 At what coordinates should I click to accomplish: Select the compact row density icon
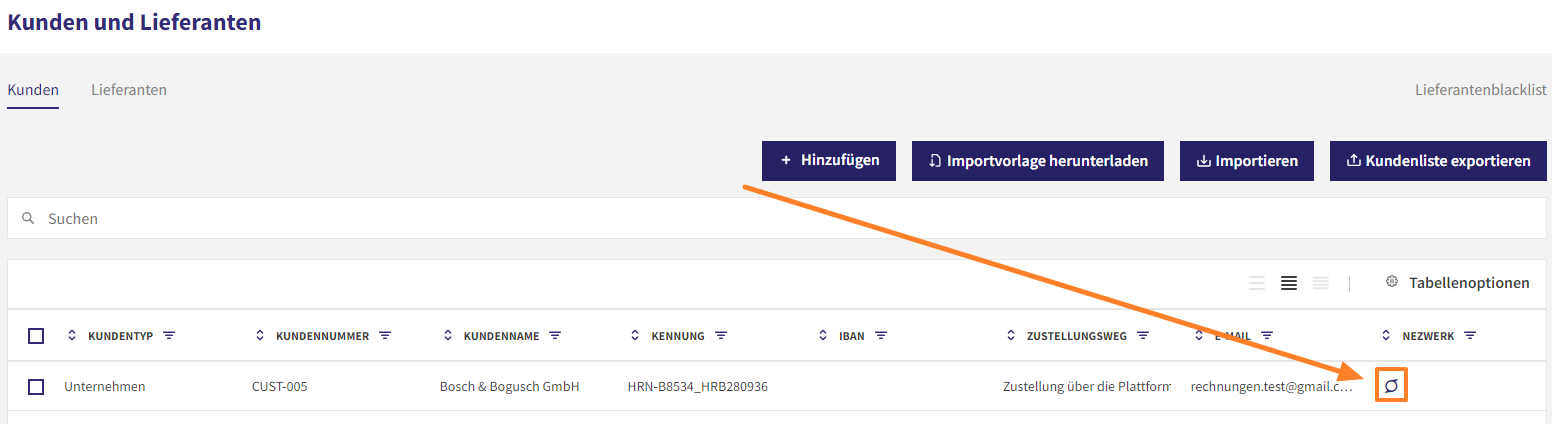(1321, 283)
